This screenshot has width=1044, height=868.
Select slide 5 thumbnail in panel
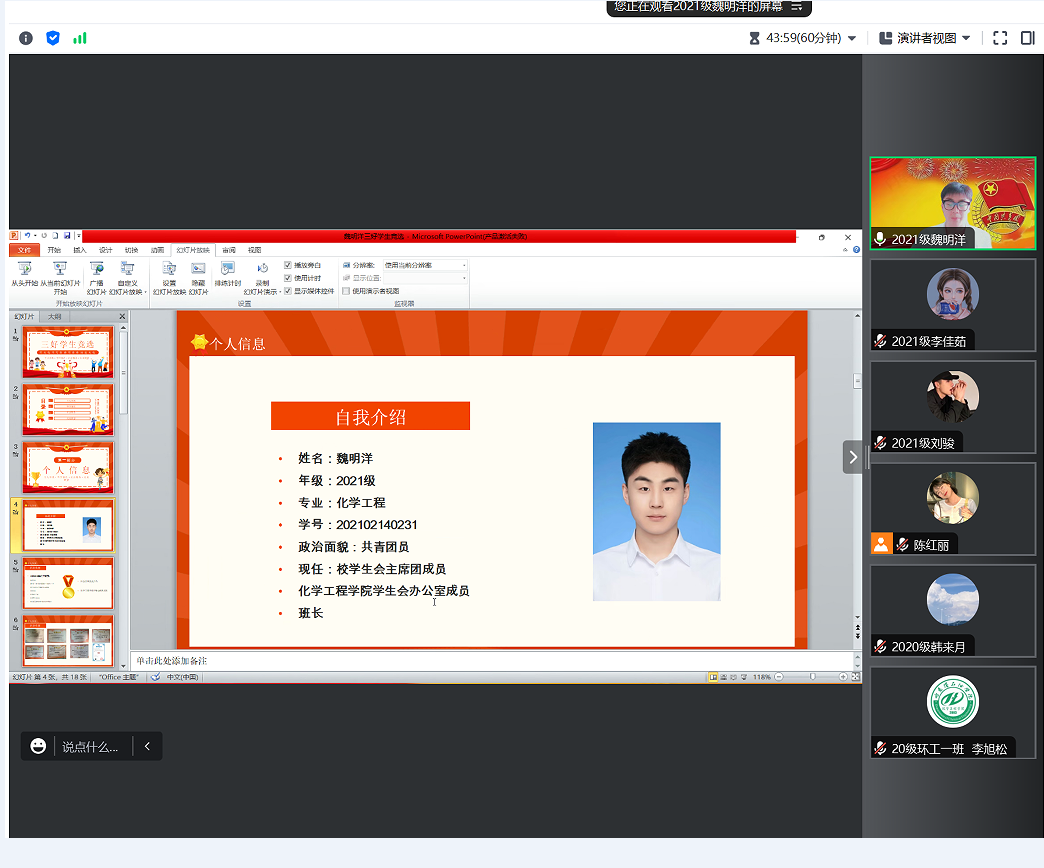(x=68, y=584)
